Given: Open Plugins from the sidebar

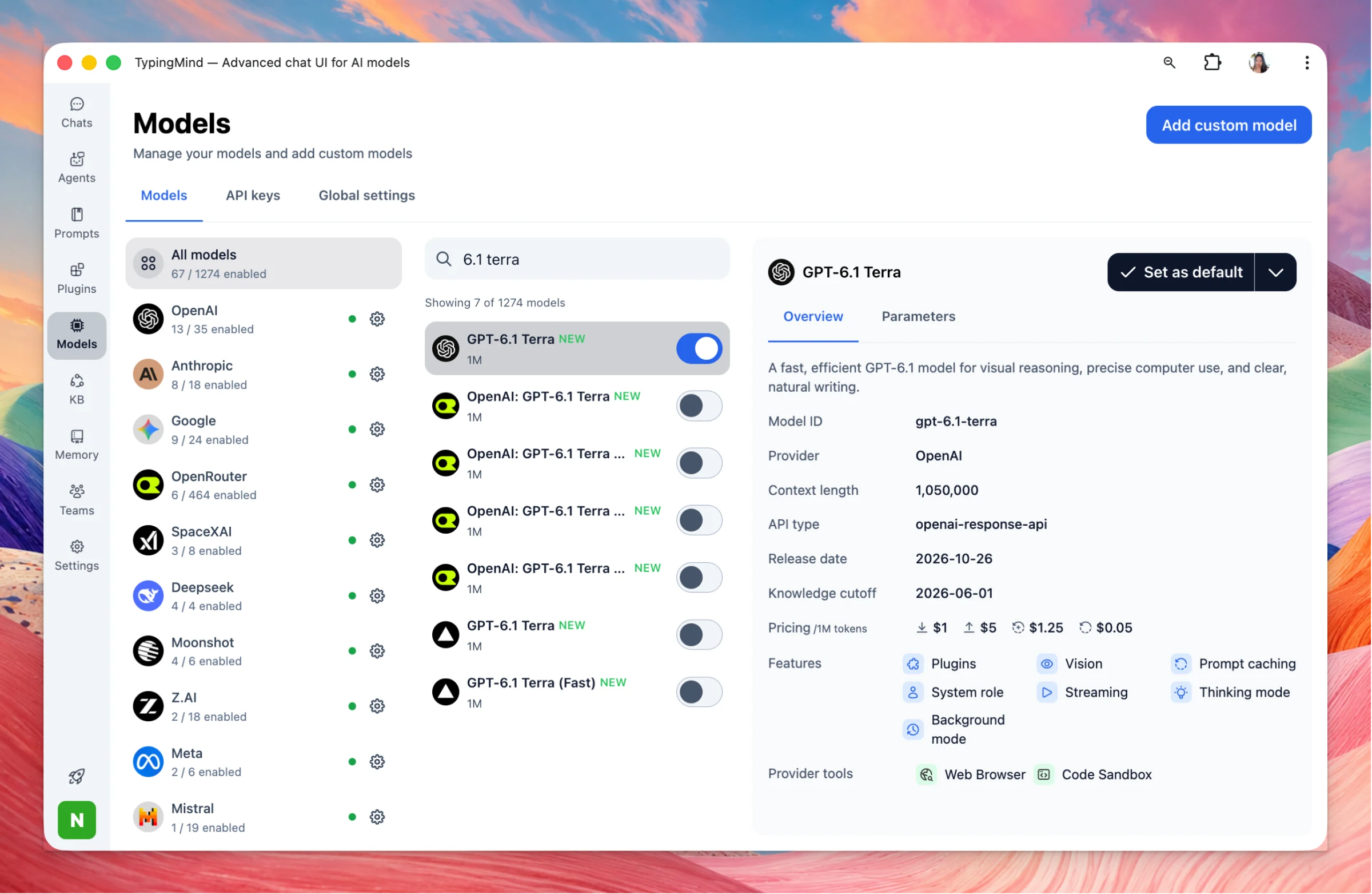Looking at the screenshot, I should 77,279.
